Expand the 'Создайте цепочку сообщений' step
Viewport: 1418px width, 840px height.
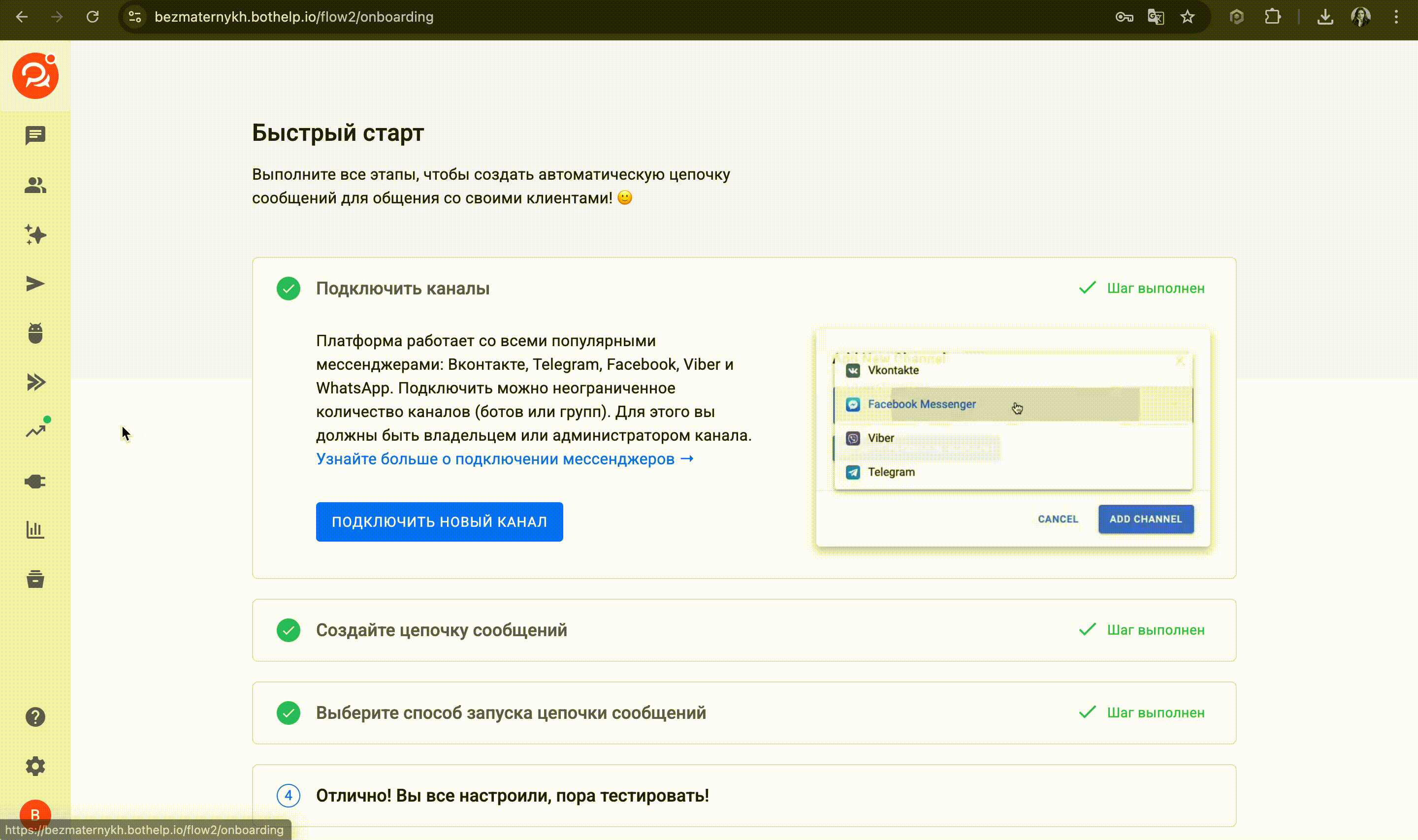pos(441,630)
